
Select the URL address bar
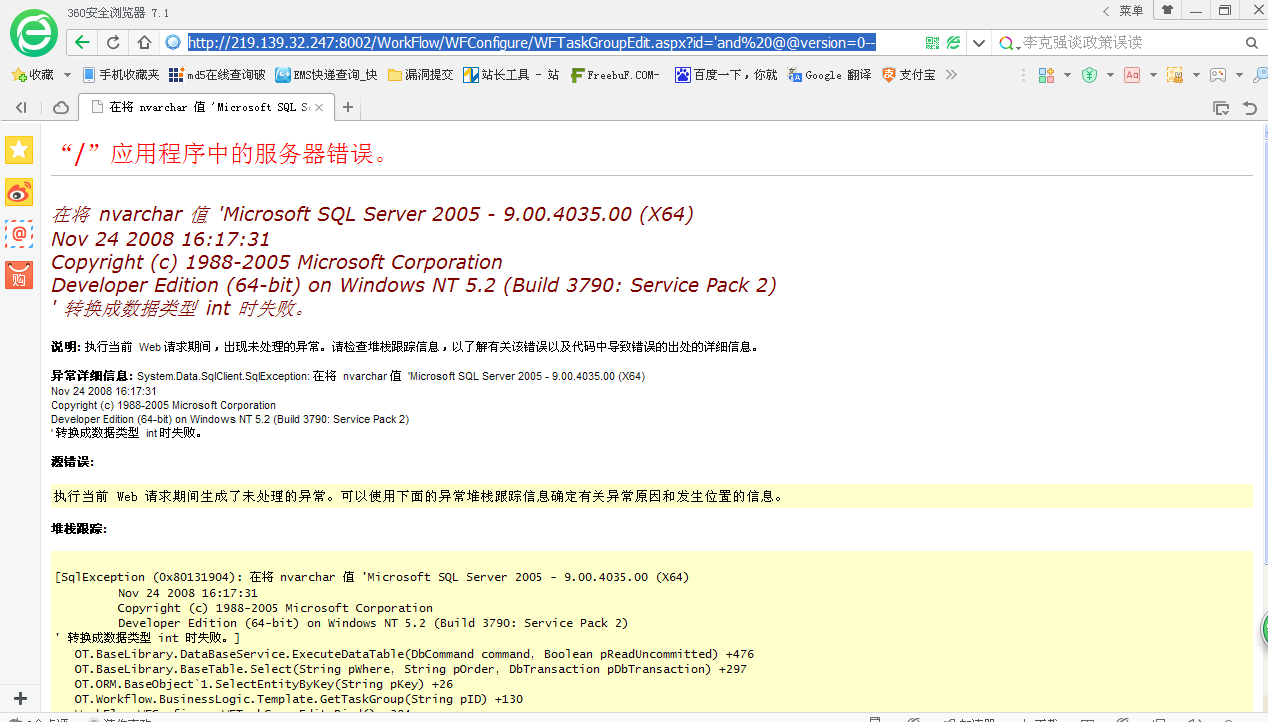click(550, 42)
